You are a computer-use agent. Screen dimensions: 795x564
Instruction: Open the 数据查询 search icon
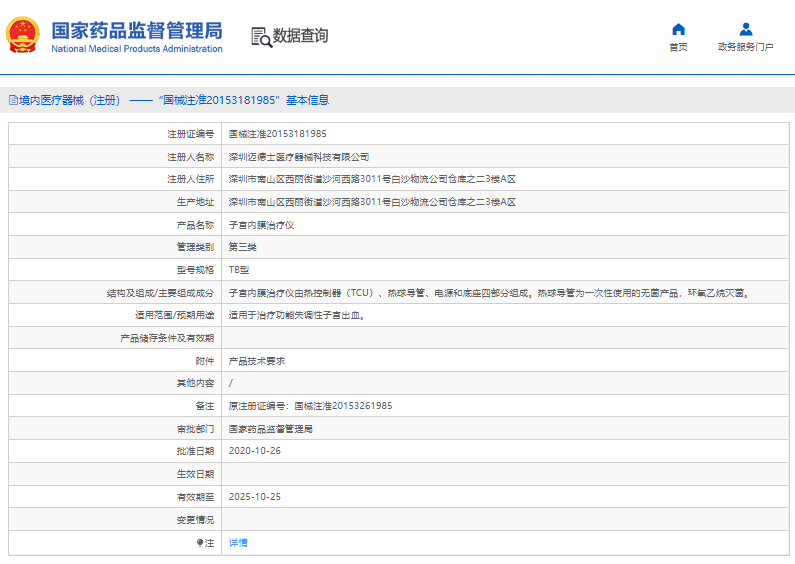[x=262, y=37]
